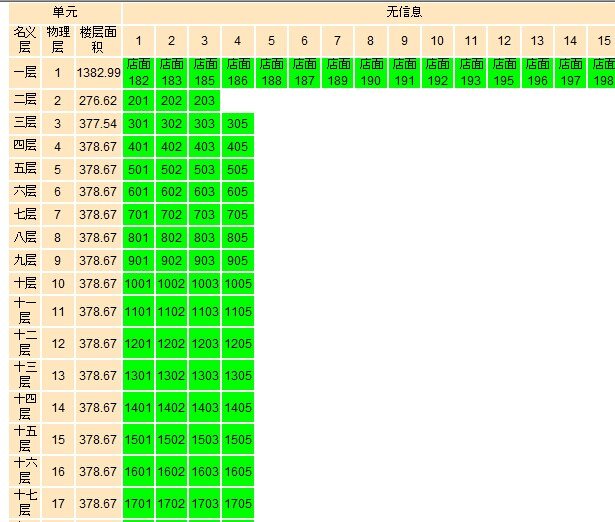This screenshot has height=522, width=615.
Task: Select shop unit 店面 198
Action: pyautogui.click(x=603, y=72)
